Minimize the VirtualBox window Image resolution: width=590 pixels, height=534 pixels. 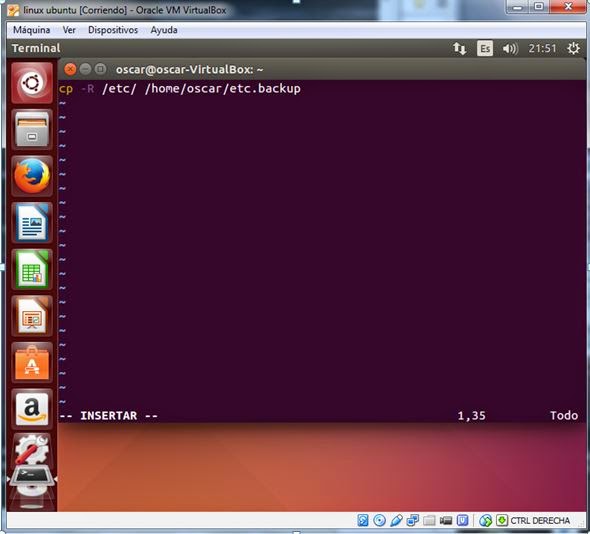click(x=518, y=6)
